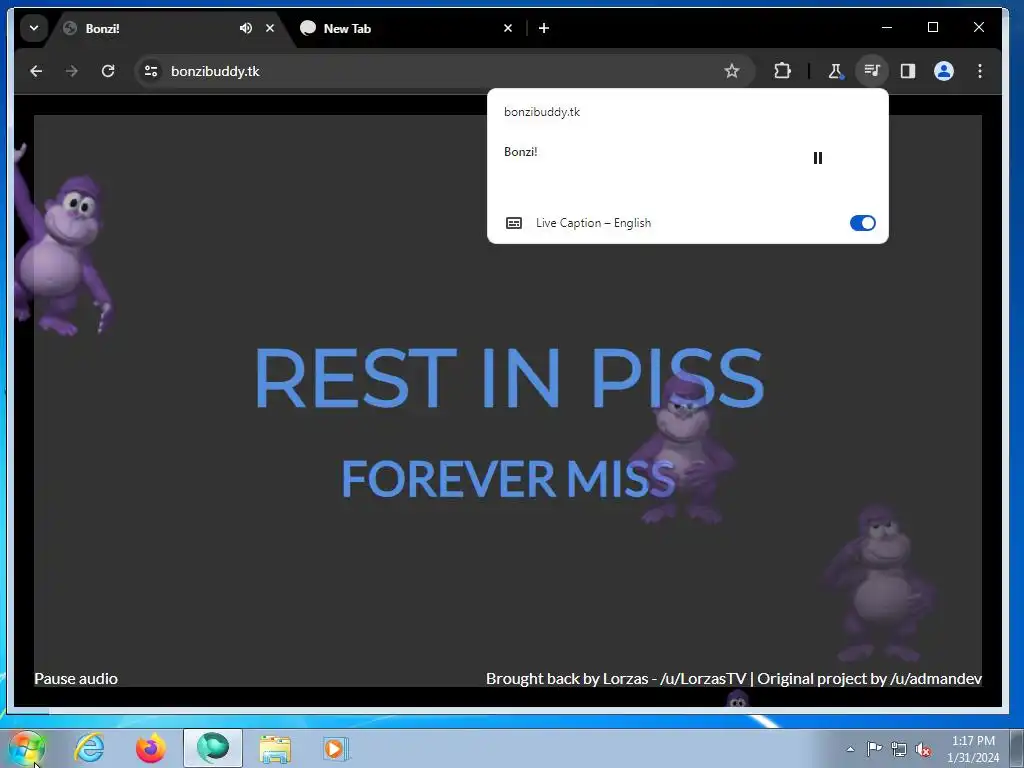The image size is (1024, 768).
Task: Open the tab search dropdown arrow
Action: 33,28
